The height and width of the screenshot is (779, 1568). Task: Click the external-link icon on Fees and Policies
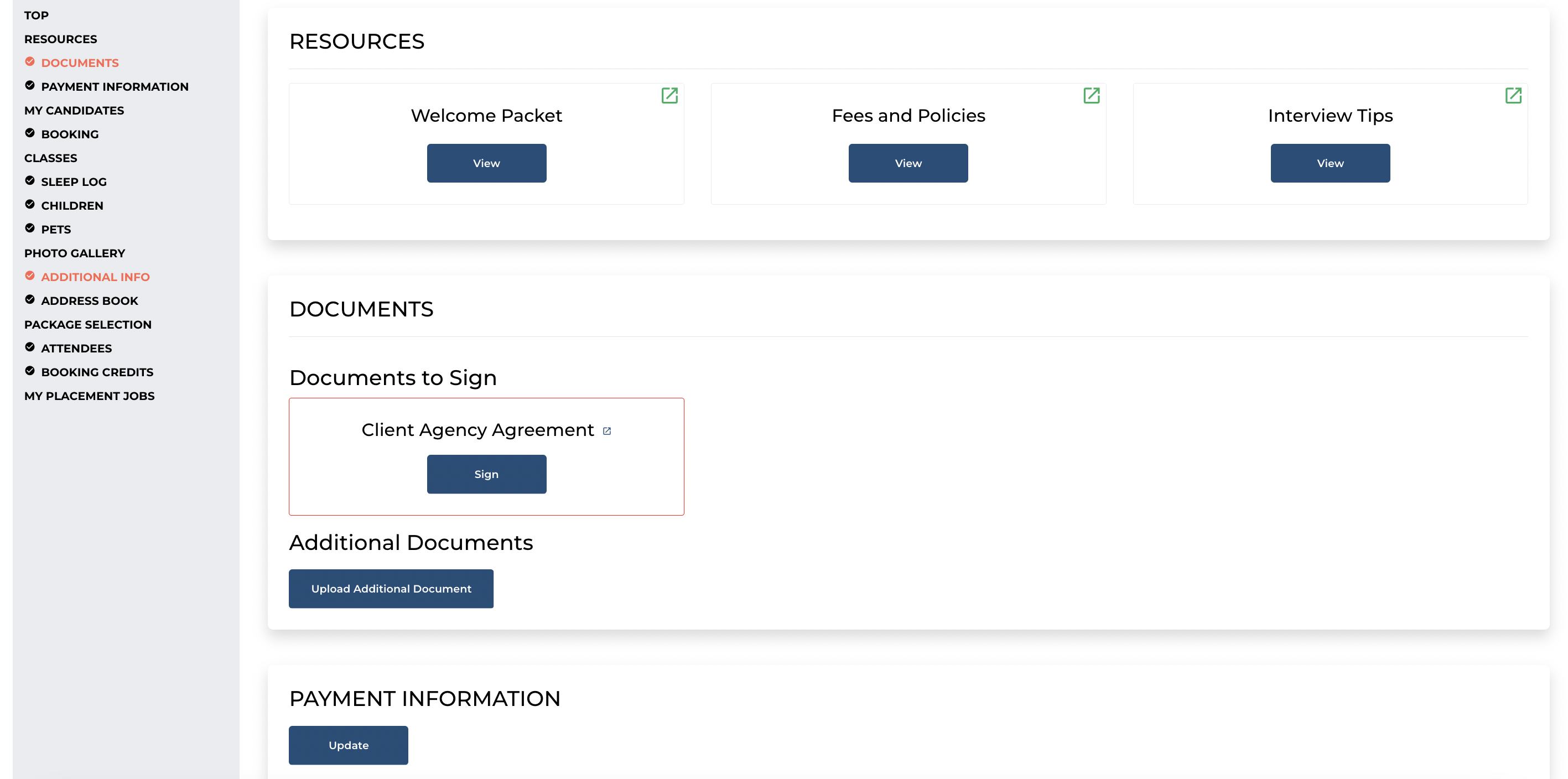point(1092,96)
